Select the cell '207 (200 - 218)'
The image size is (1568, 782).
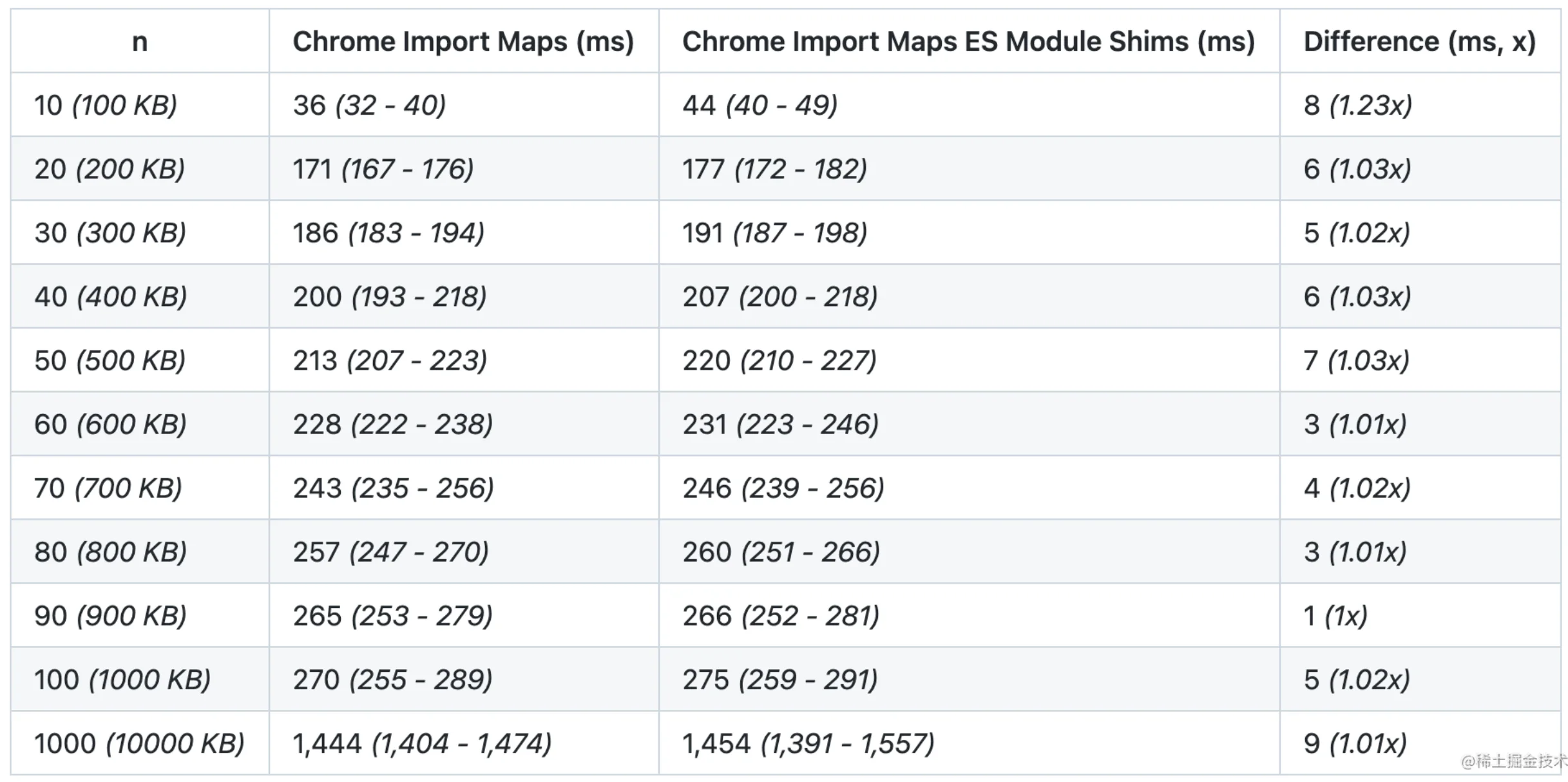[969, 296]
